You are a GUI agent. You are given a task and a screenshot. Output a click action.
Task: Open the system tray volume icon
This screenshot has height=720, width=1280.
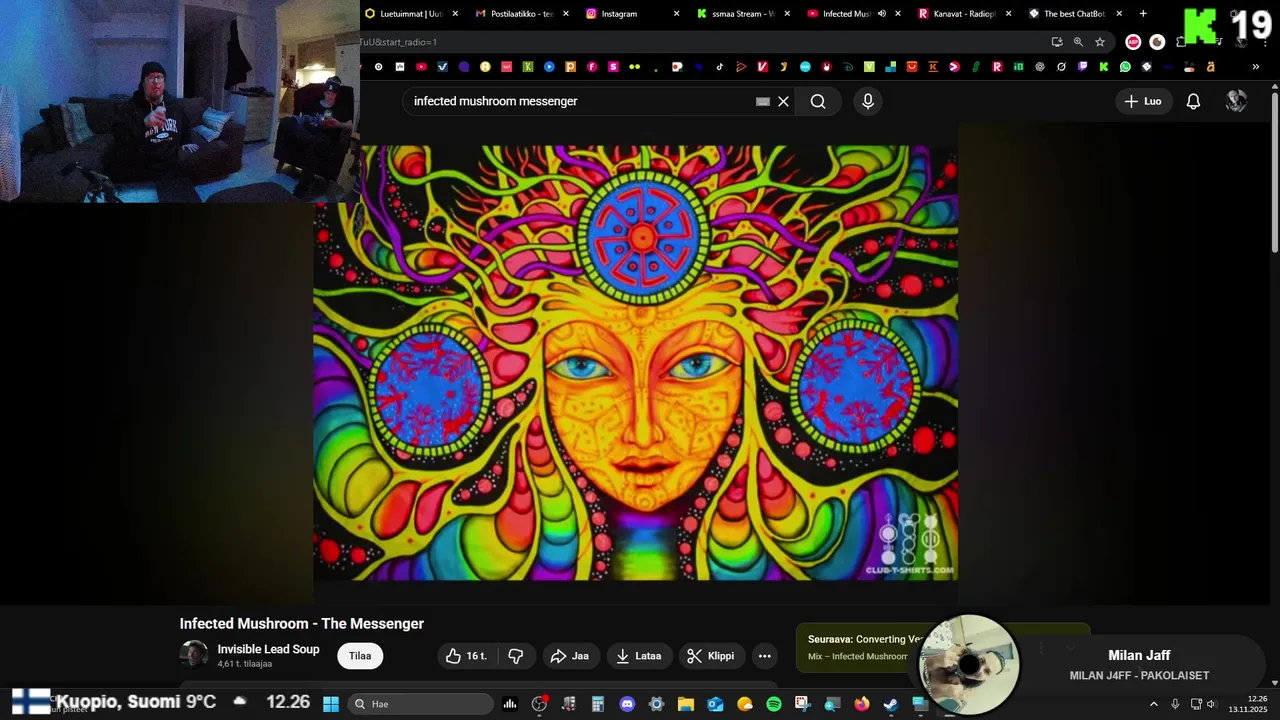(1211, 704)
